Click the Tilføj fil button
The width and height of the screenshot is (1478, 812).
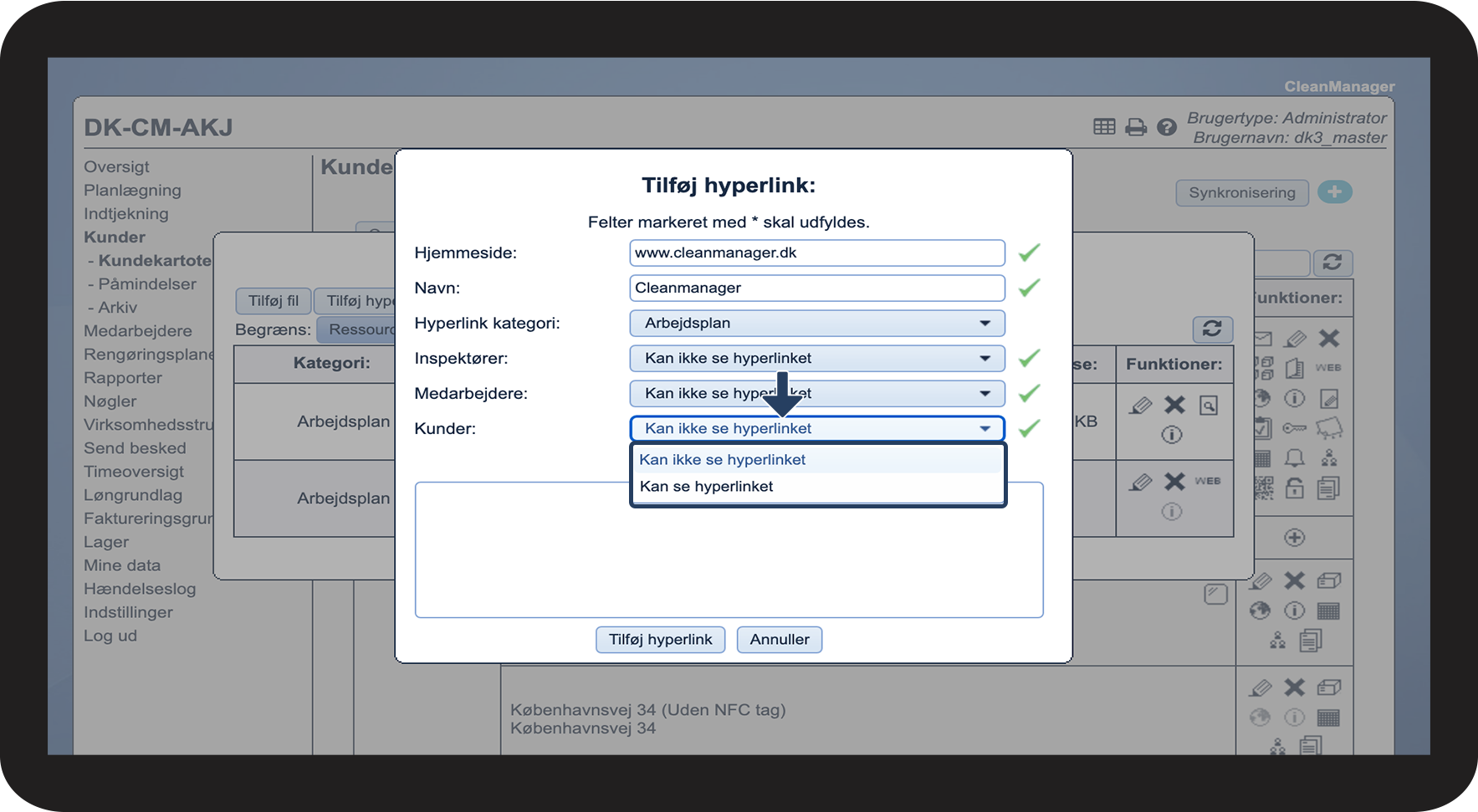pos(274,300)
